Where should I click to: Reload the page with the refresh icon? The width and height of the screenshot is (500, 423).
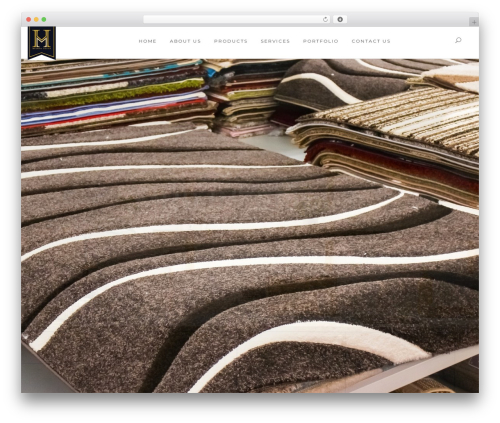(325, 20)
